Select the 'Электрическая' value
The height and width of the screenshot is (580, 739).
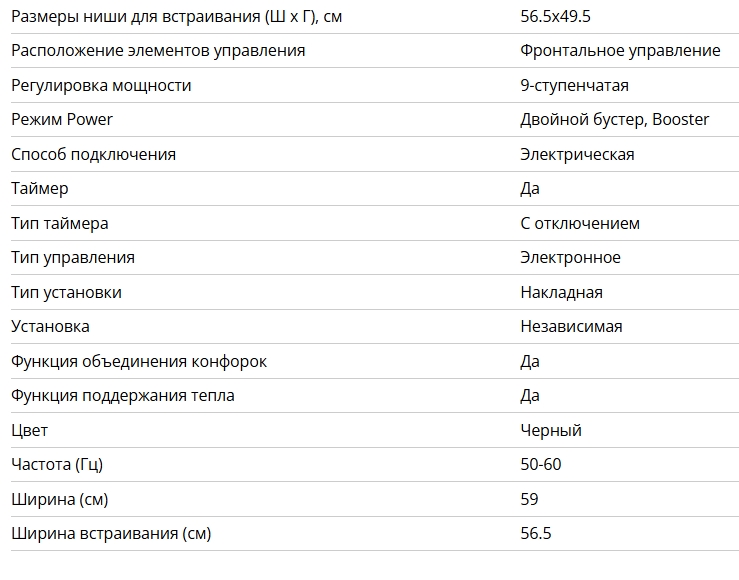click(x=577, y=154)
